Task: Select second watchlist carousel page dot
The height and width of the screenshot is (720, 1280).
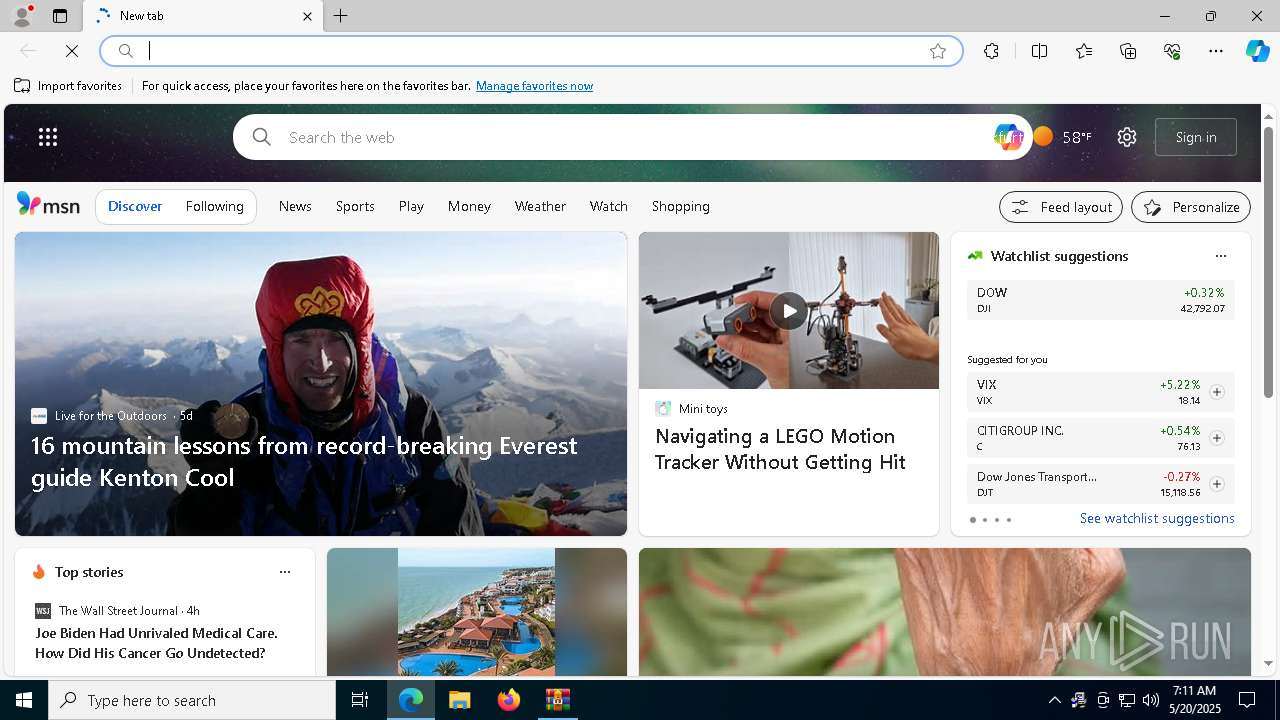Action: (985, 520)
